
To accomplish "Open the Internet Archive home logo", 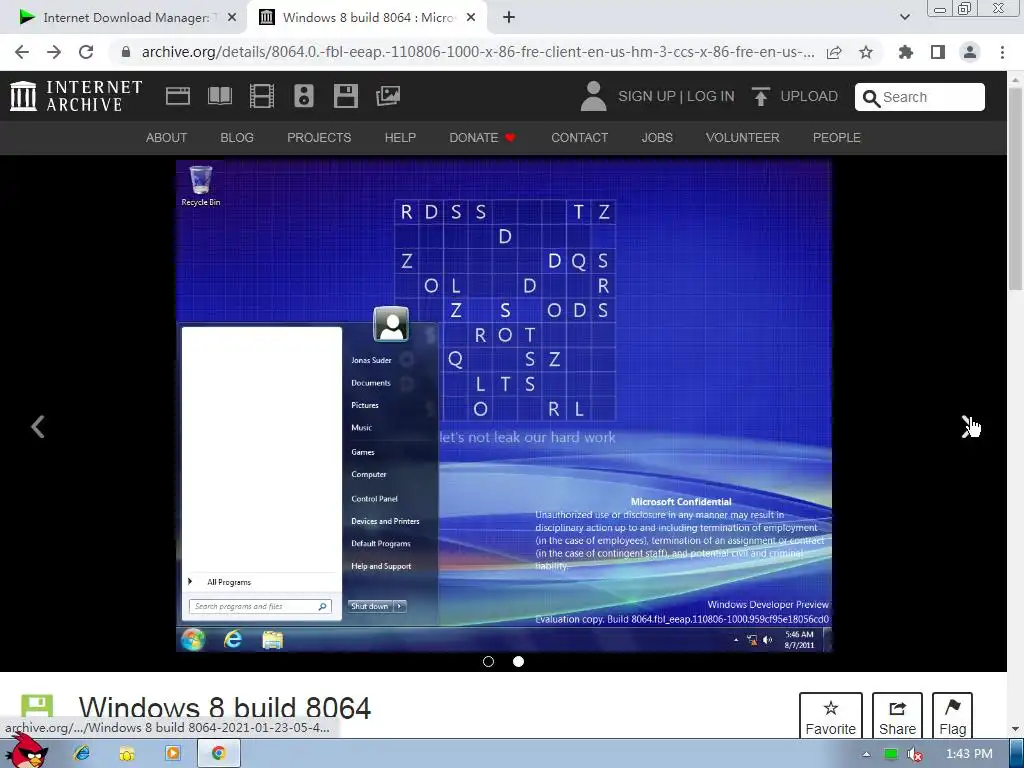I will pyautogui.click(x=76, y=96).
